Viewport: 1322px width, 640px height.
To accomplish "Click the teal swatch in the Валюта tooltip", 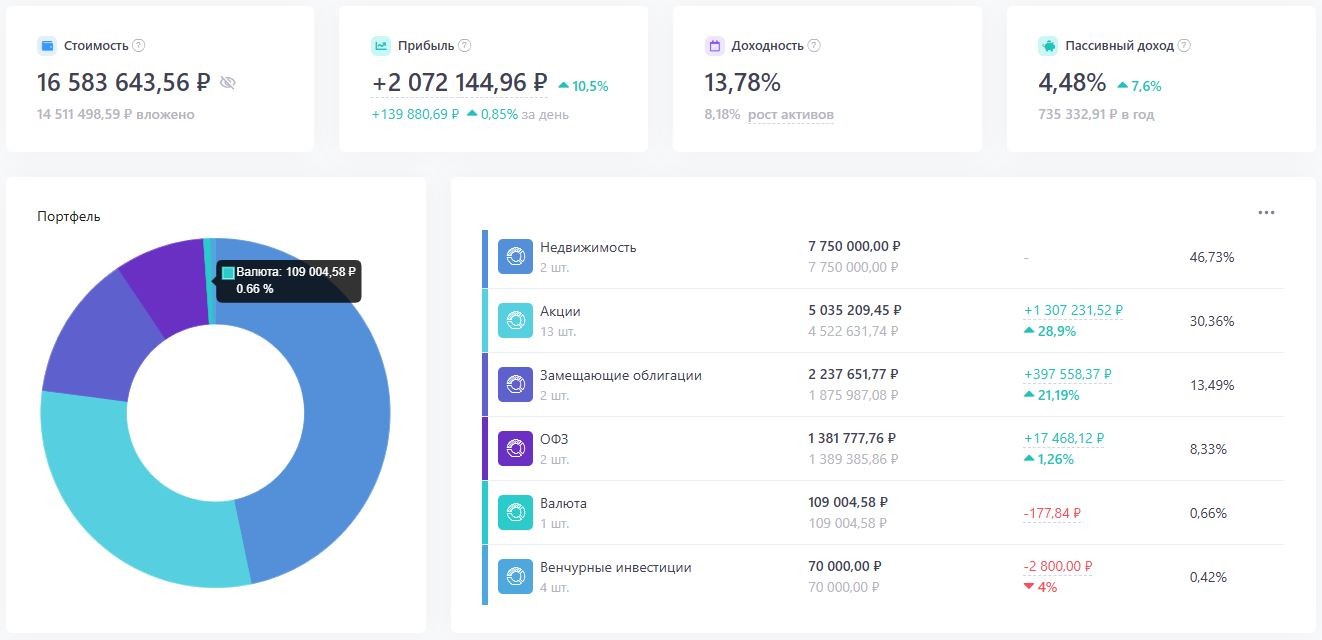I will [228, 272].
